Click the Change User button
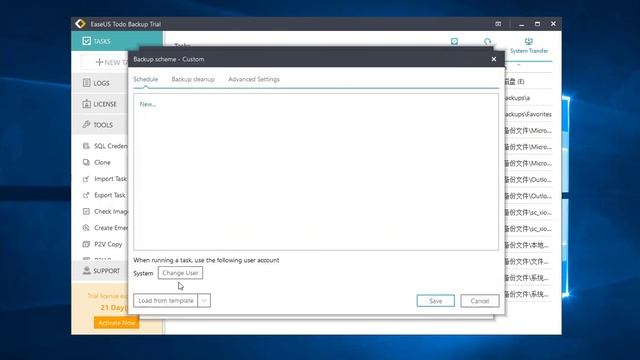The width and height of the screenshot is (640, 360). 180,273
